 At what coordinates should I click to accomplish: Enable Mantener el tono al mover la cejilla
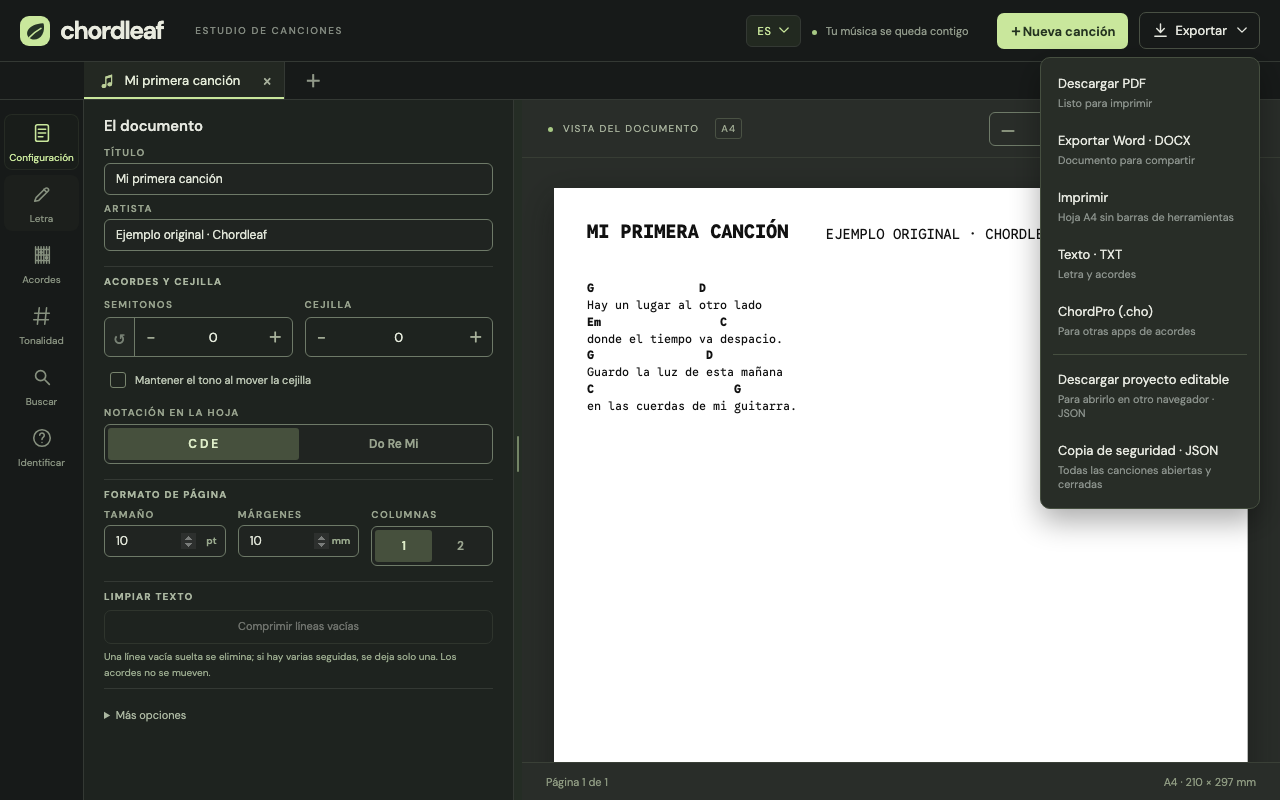click(x=118, y=380)
